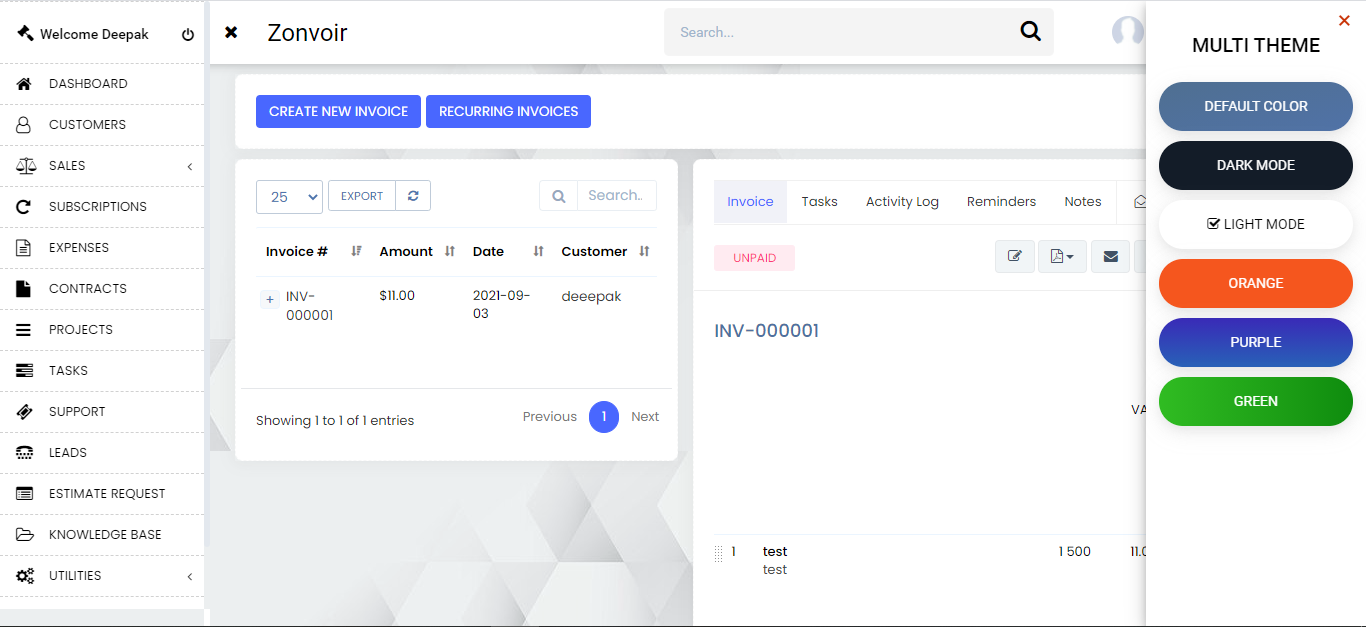The image size is (1366, 627).
Task: Click the user avatar profile icon
Action: pyautogui.click(x=1127, y=32)
